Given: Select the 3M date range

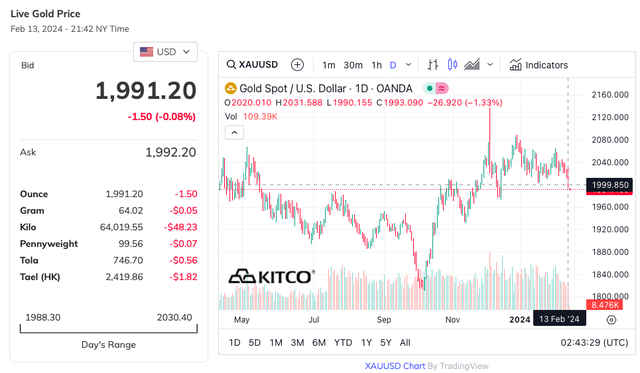Looking at the screenshot, I should [297, 342].
